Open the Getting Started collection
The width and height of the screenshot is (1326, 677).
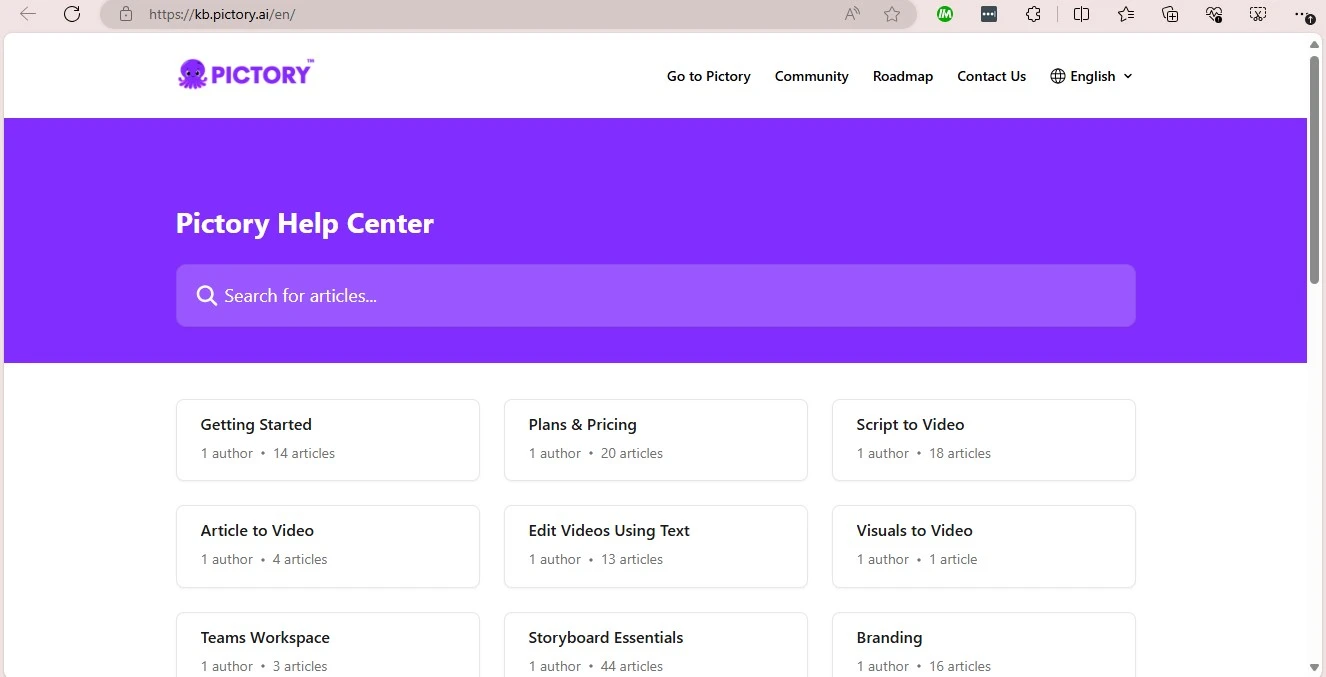(x=328, y=440)
